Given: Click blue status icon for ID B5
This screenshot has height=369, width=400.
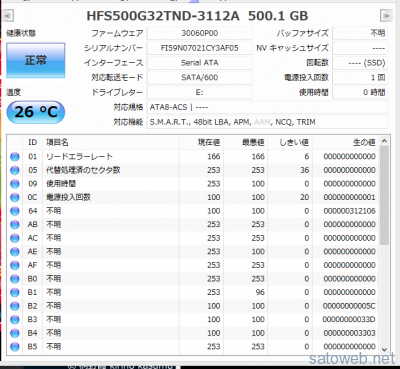Looking at the screenshot, I should point(15,347).
